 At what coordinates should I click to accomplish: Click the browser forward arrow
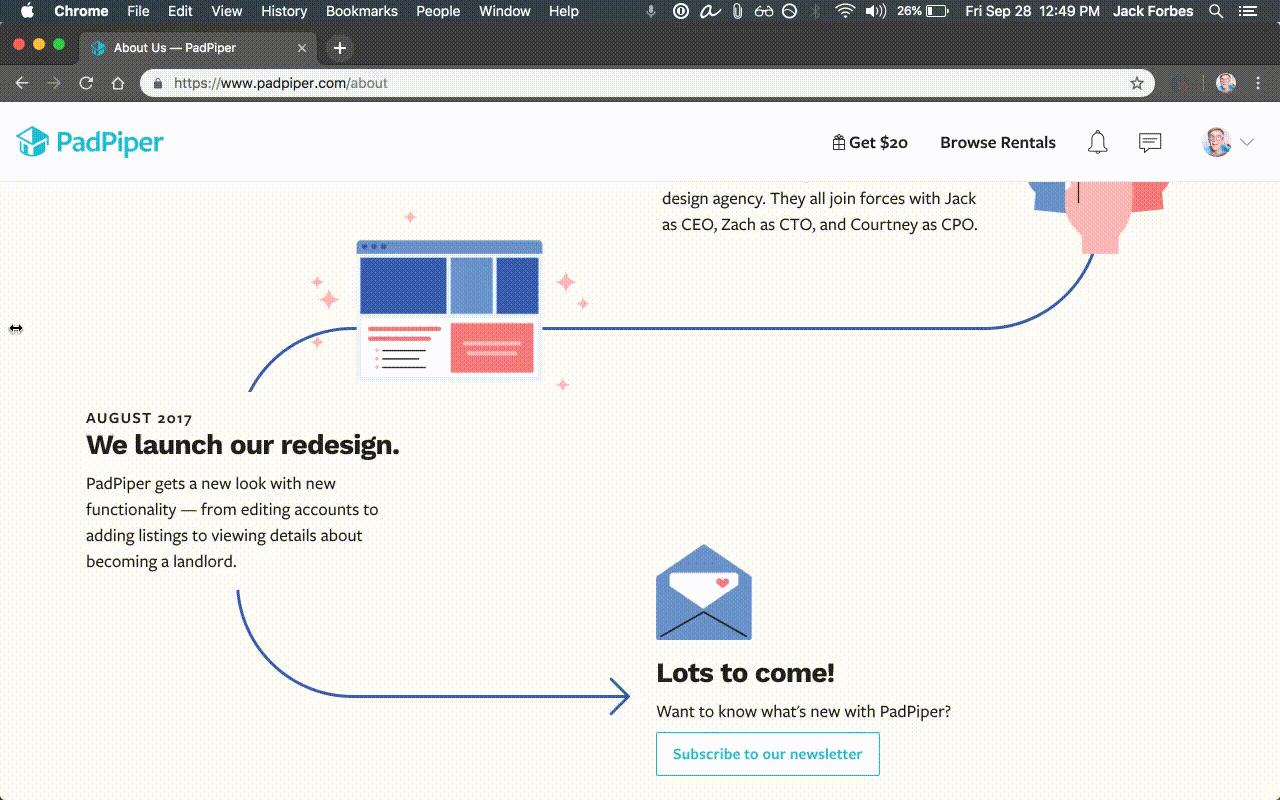tap(54, 83)
